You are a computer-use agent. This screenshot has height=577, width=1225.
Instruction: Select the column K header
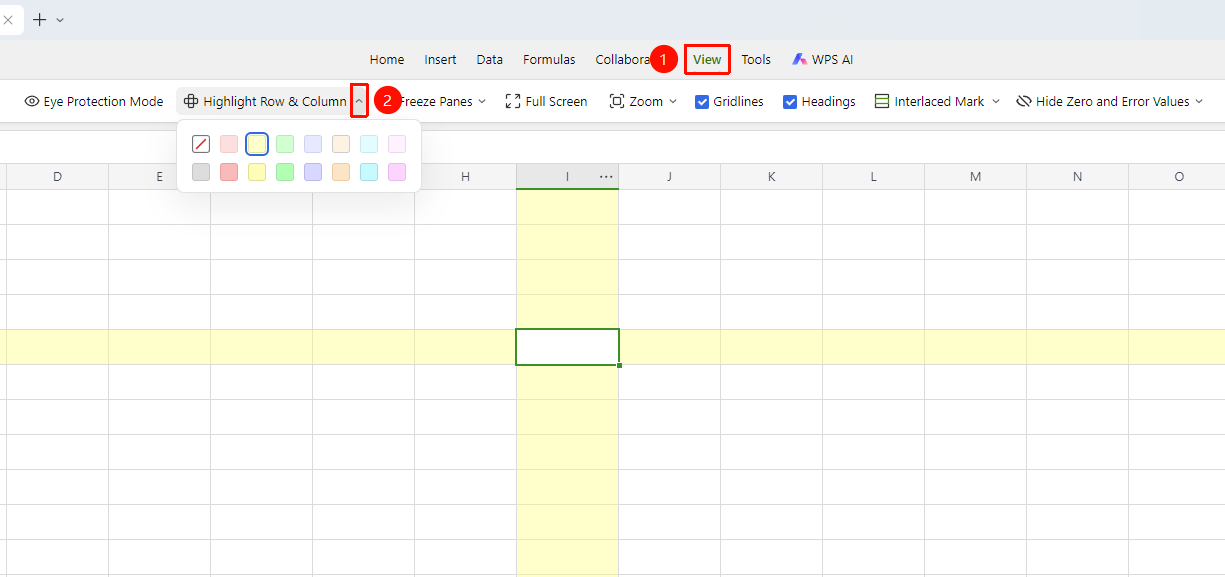tap(771, 177)
